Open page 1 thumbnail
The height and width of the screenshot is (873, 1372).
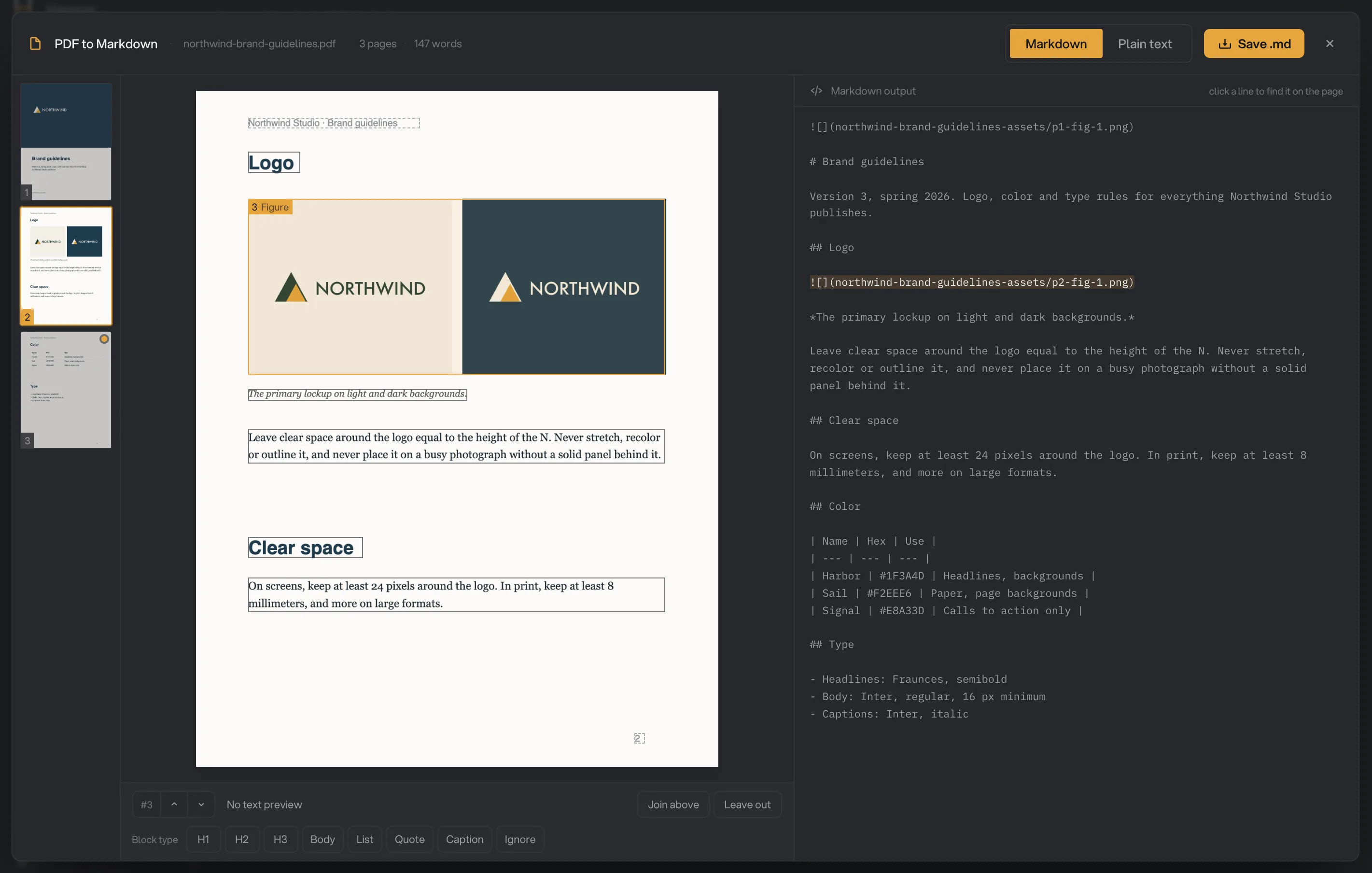pyautogui.click(x=66, y=141)
